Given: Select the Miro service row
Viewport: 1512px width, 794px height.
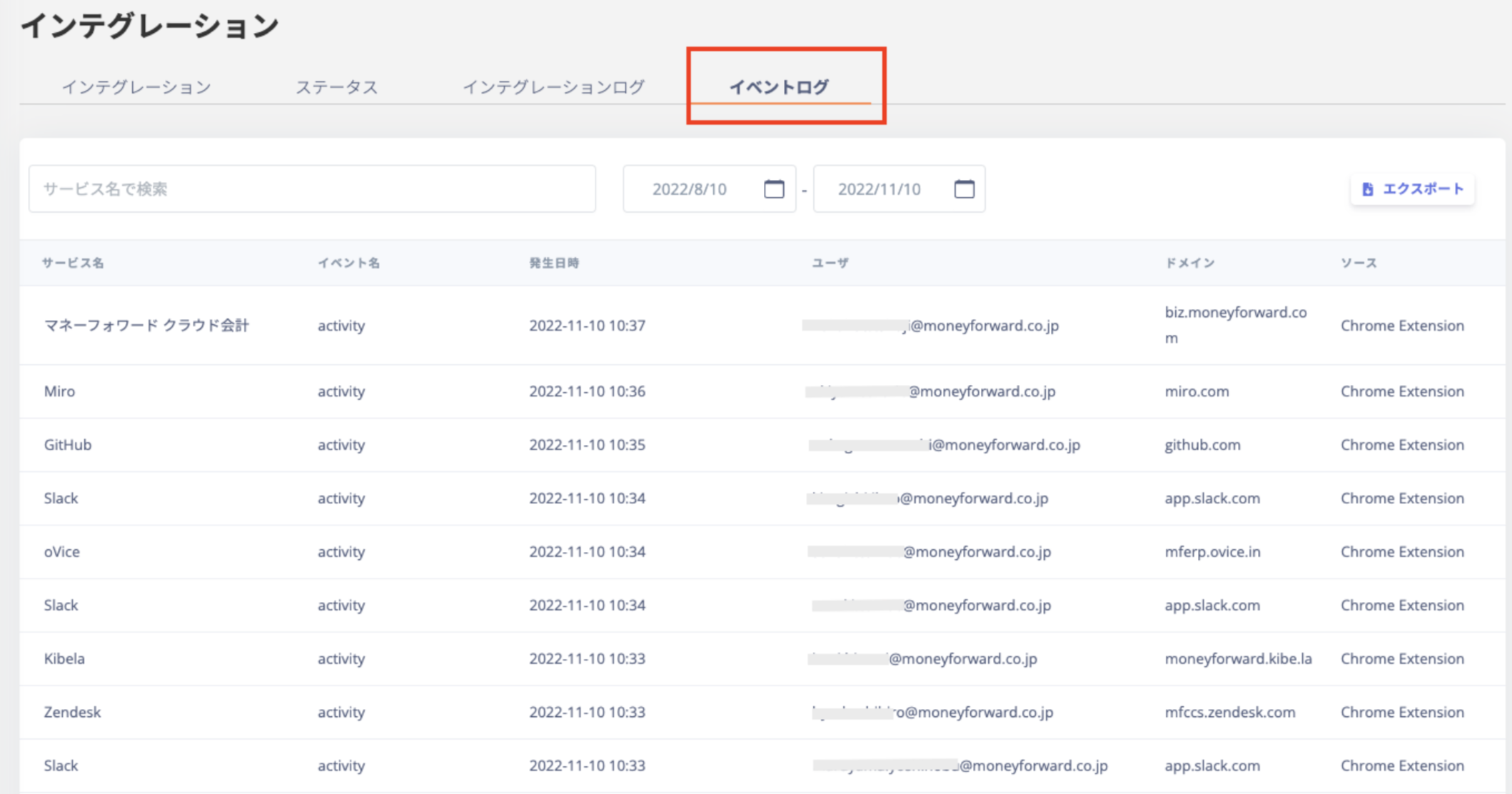Looking at the screenshot, I should coord(60,391).
